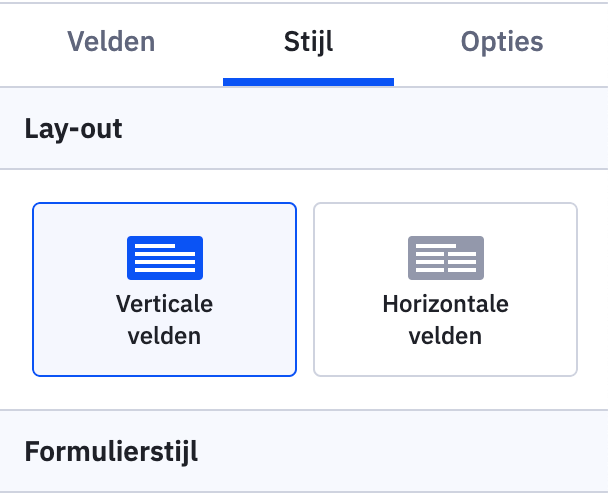Click the 'Verticale velden' text label

pyautogui.click(x=164, y=320)
